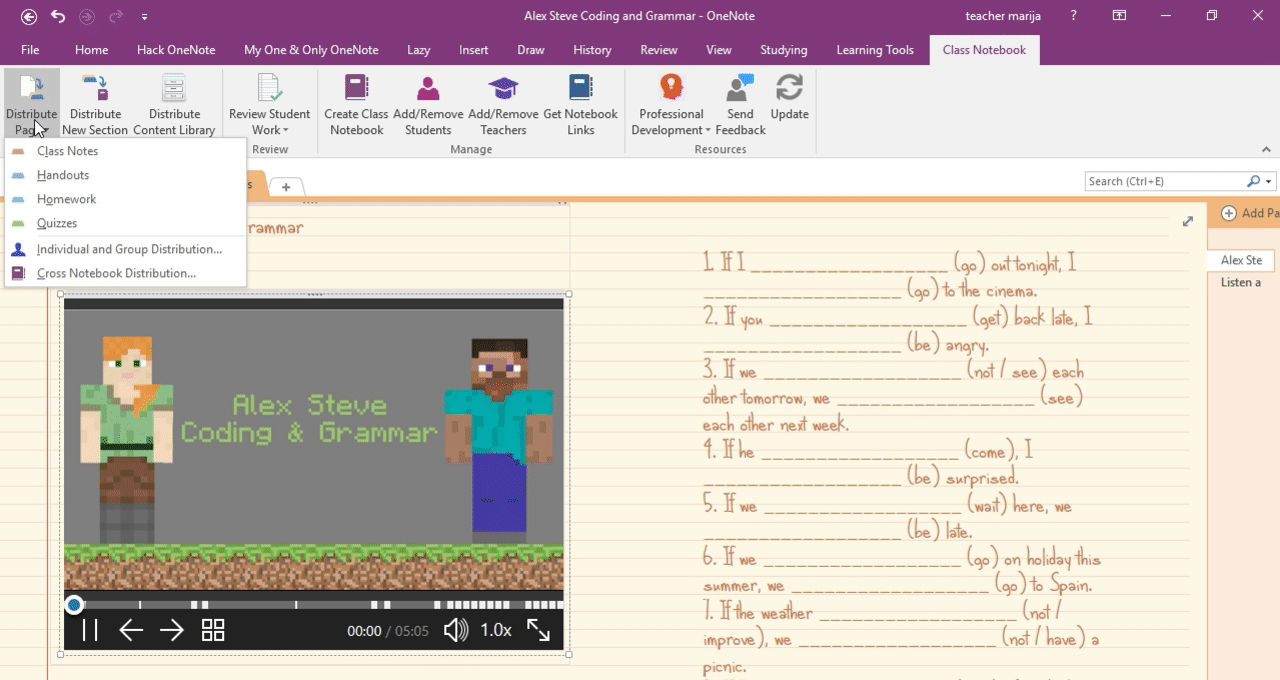The height and width of the screenshot is (680, 1280).
Task: Click the Create Class Notebook icon
Action: [356, 90]
